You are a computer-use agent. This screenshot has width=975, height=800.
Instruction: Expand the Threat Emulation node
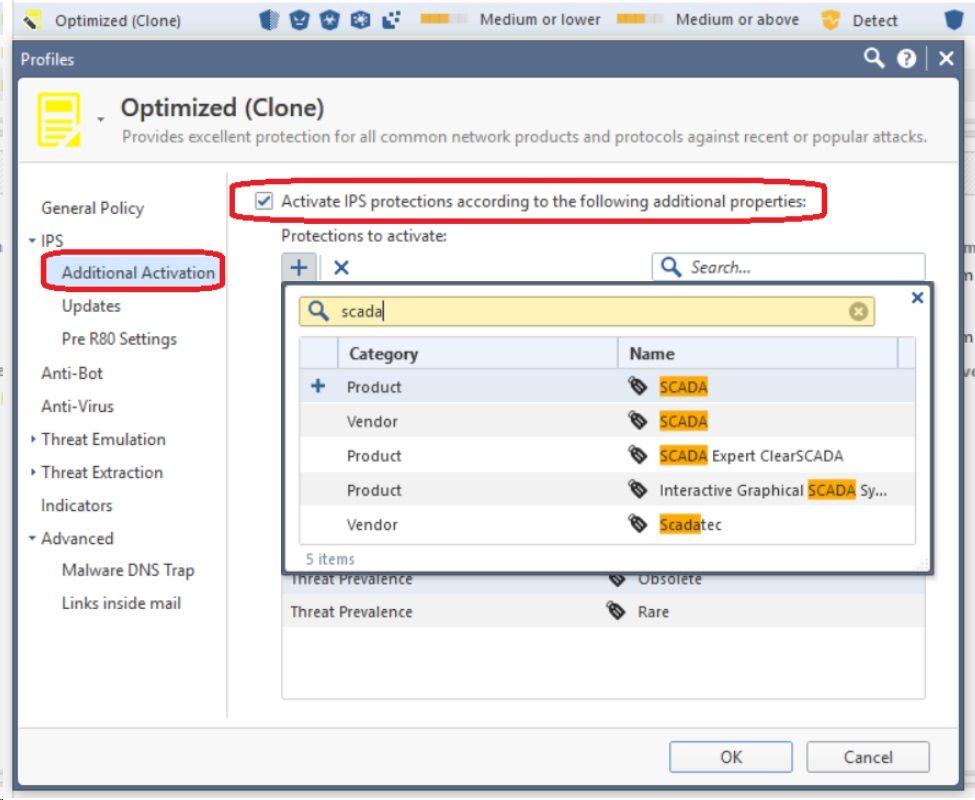click(x=32, y=440)
